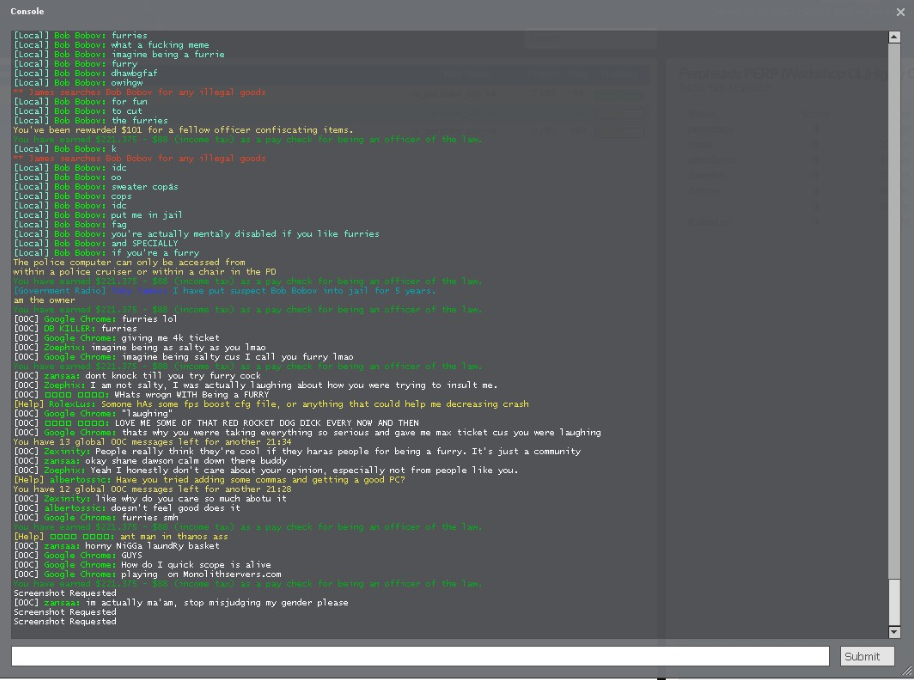
Task: Click 'You have 13 global OOC messages' line
Action: [152, 442]
